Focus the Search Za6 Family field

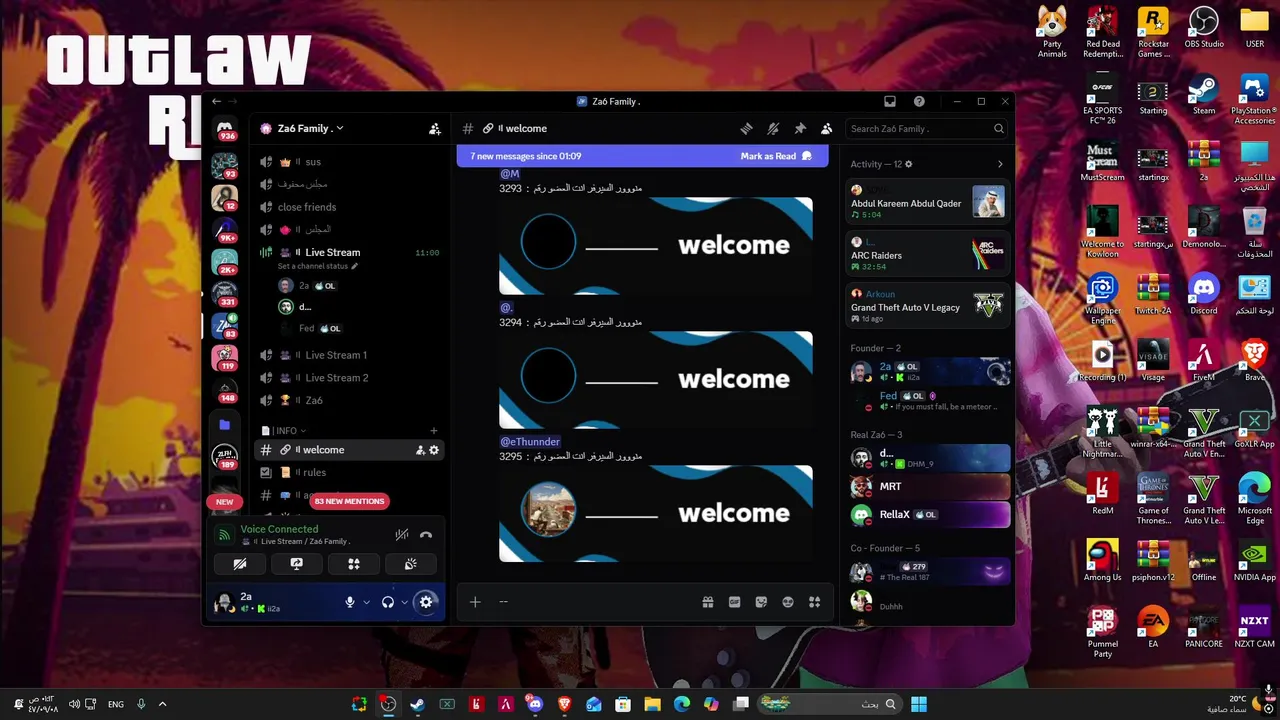coord(927,129)
